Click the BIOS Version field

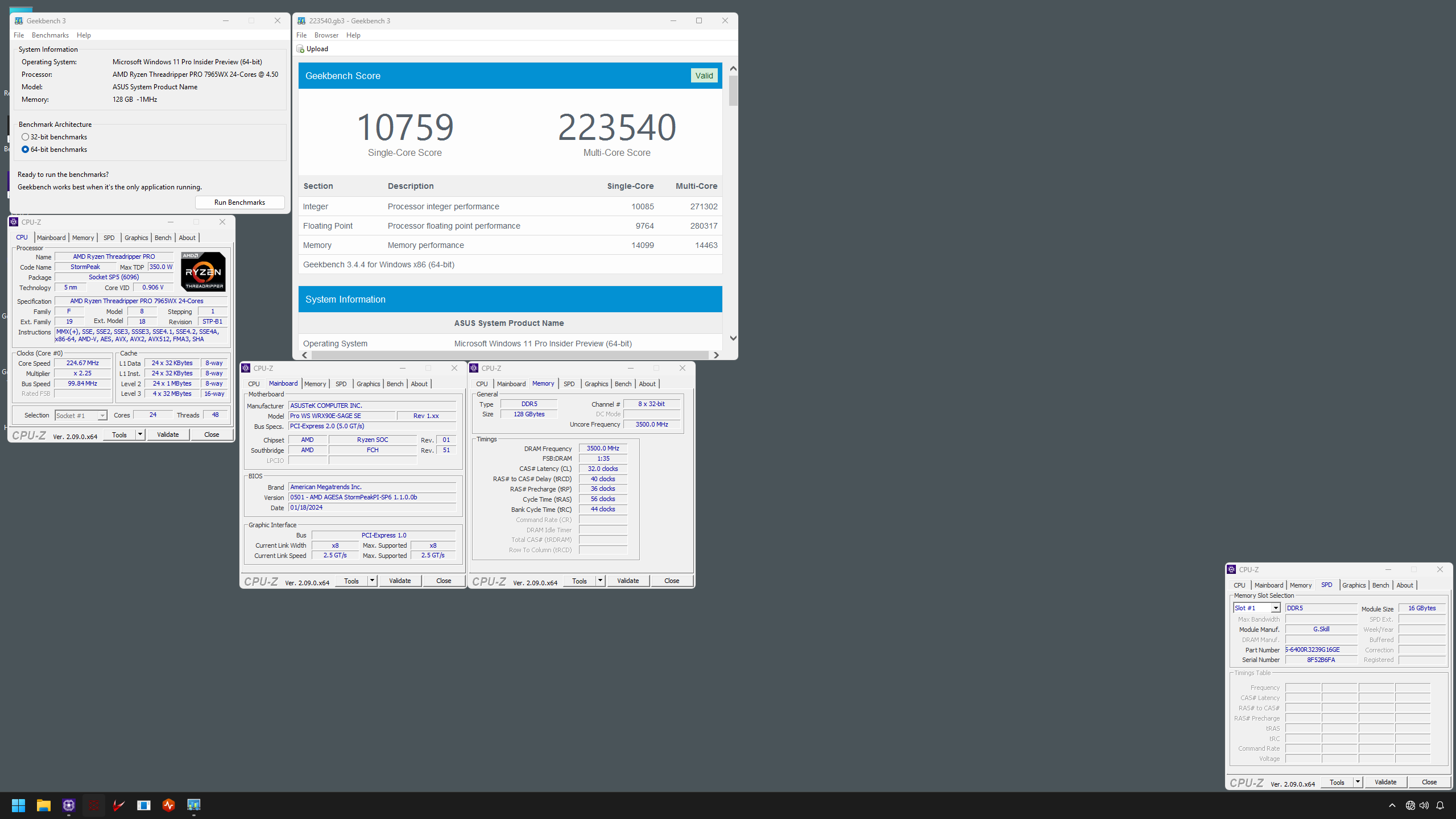(373, 497)
